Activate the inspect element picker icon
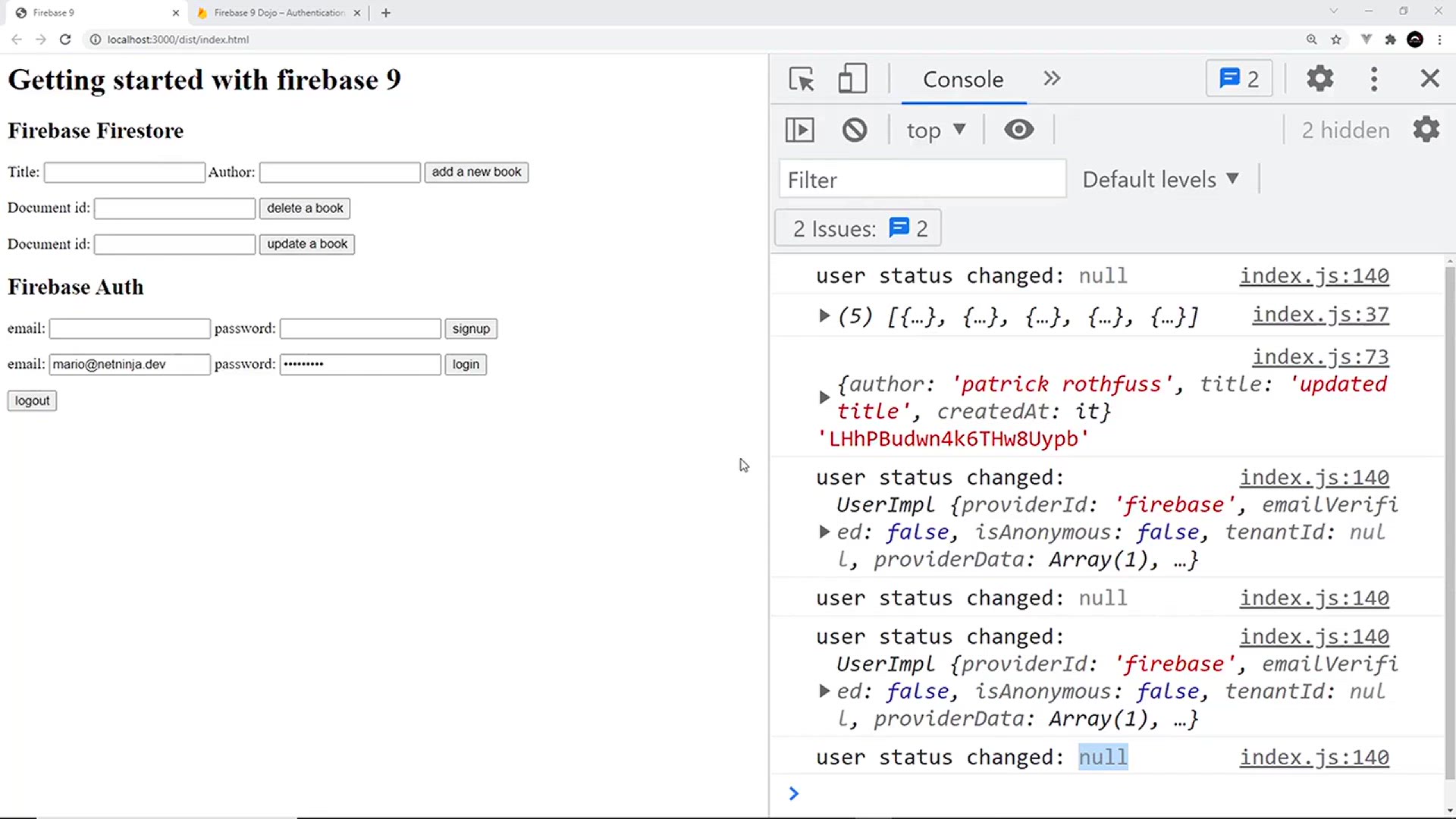1456x819 pixels. click(x=801, y=79)
